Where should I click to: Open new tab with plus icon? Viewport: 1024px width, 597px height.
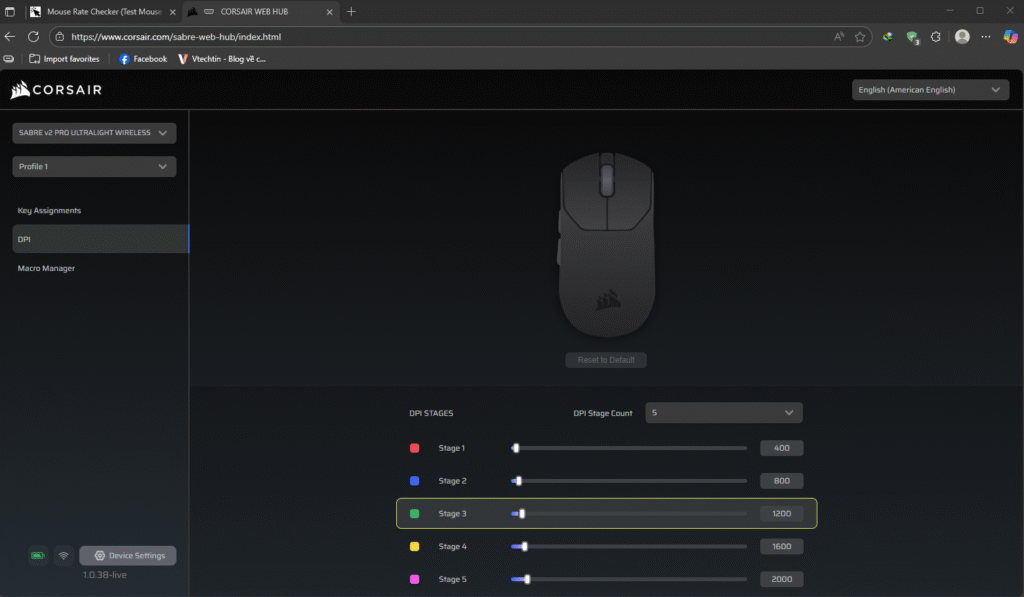coord(351,11)
